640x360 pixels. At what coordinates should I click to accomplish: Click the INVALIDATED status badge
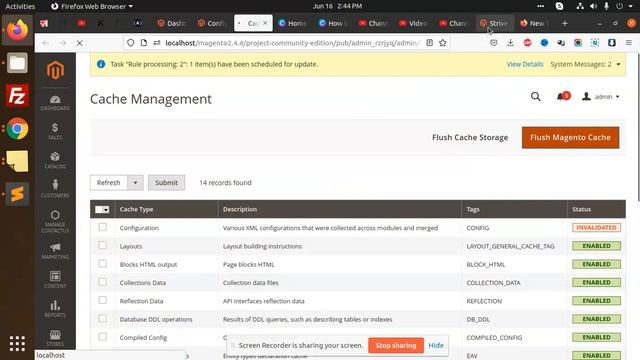click(x=596, y=227)
